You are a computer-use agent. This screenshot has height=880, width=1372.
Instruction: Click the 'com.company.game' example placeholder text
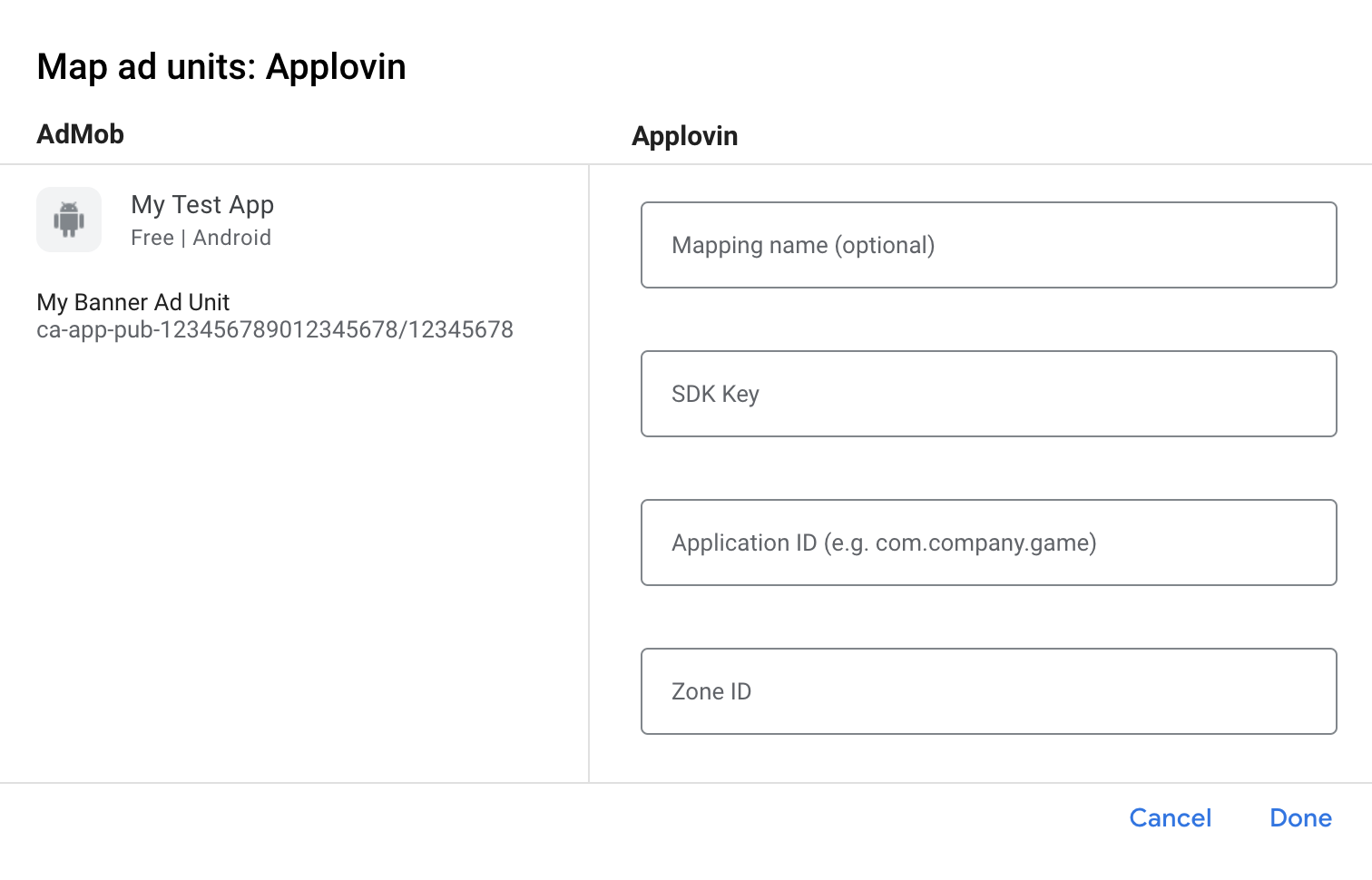(985, 543)
